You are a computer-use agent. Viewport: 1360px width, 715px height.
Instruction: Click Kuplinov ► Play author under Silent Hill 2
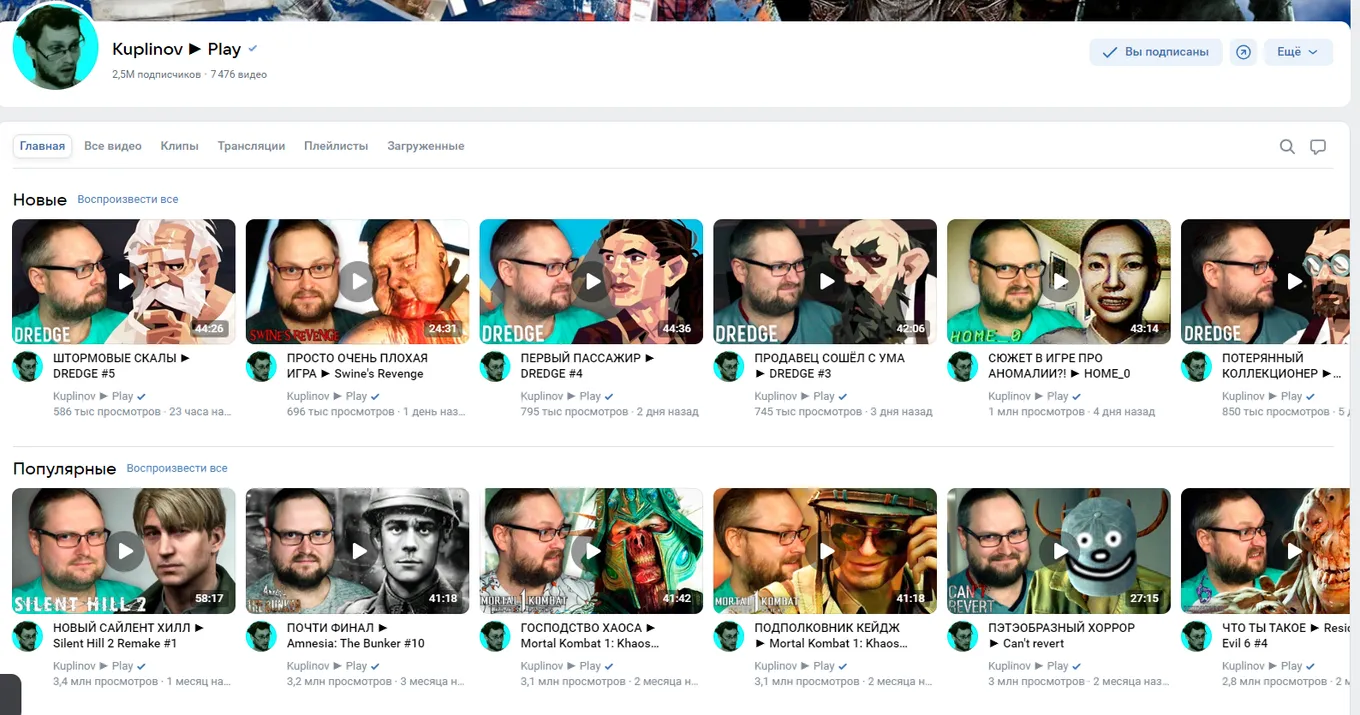[93, 666]
